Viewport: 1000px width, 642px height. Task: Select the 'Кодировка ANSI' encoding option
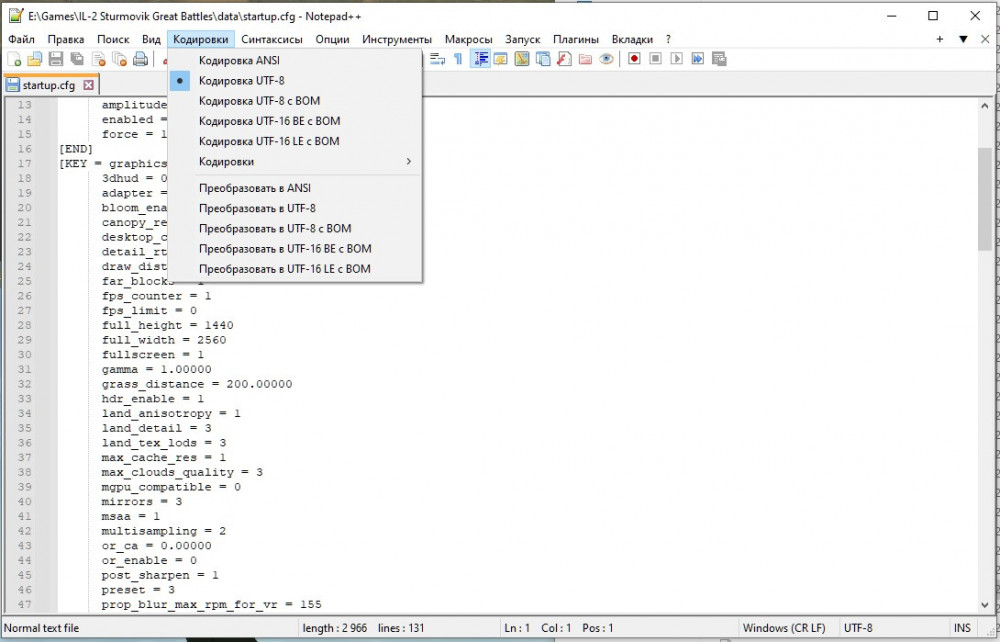point(239,60)
